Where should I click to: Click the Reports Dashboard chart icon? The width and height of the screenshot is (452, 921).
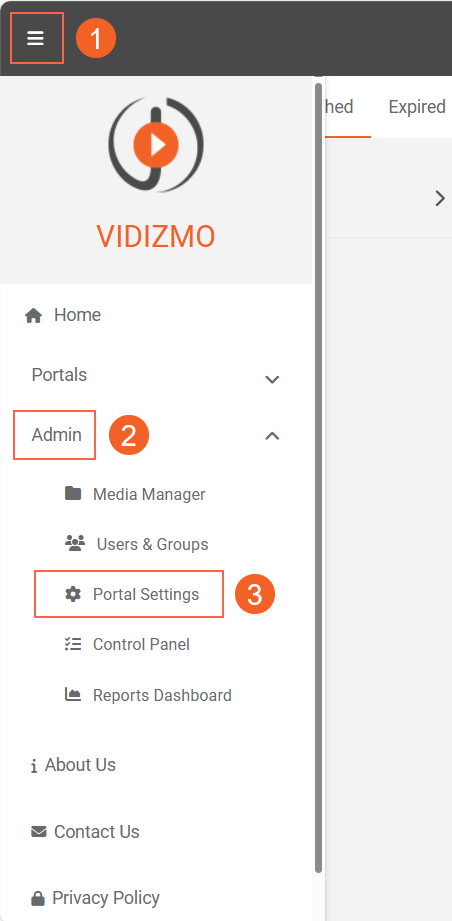73,694
